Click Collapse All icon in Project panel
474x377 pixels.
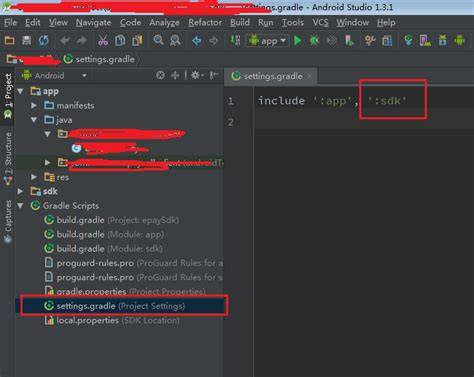[x=175, y=75]
